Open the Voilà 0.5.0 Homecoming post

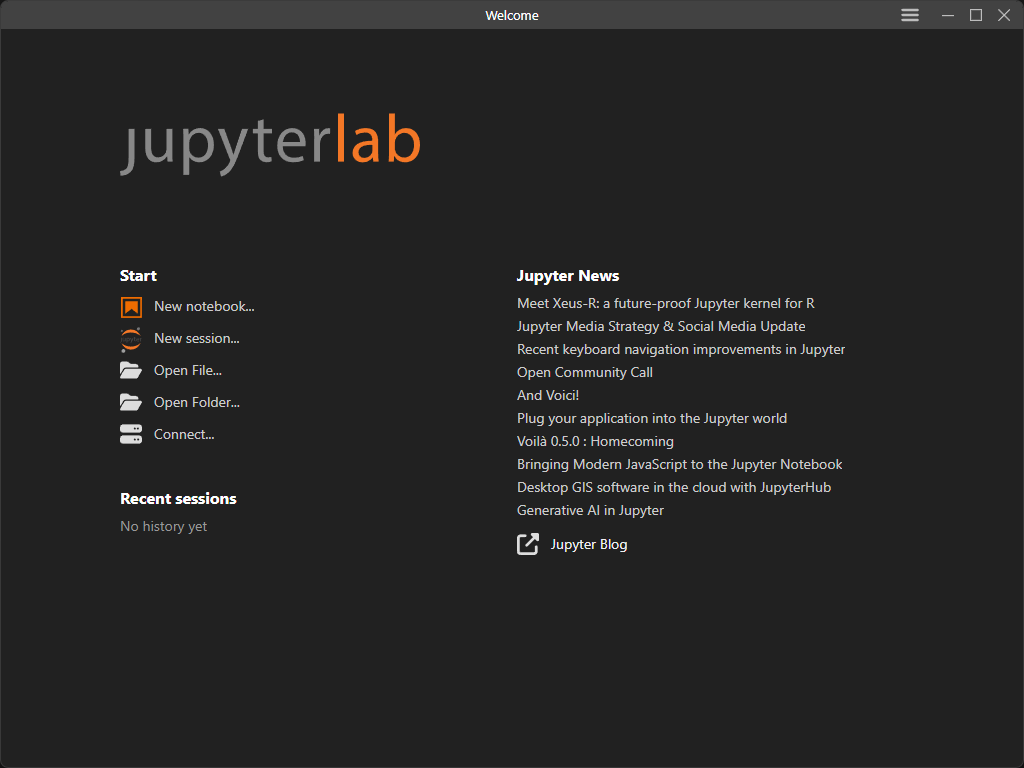point(595,441)
